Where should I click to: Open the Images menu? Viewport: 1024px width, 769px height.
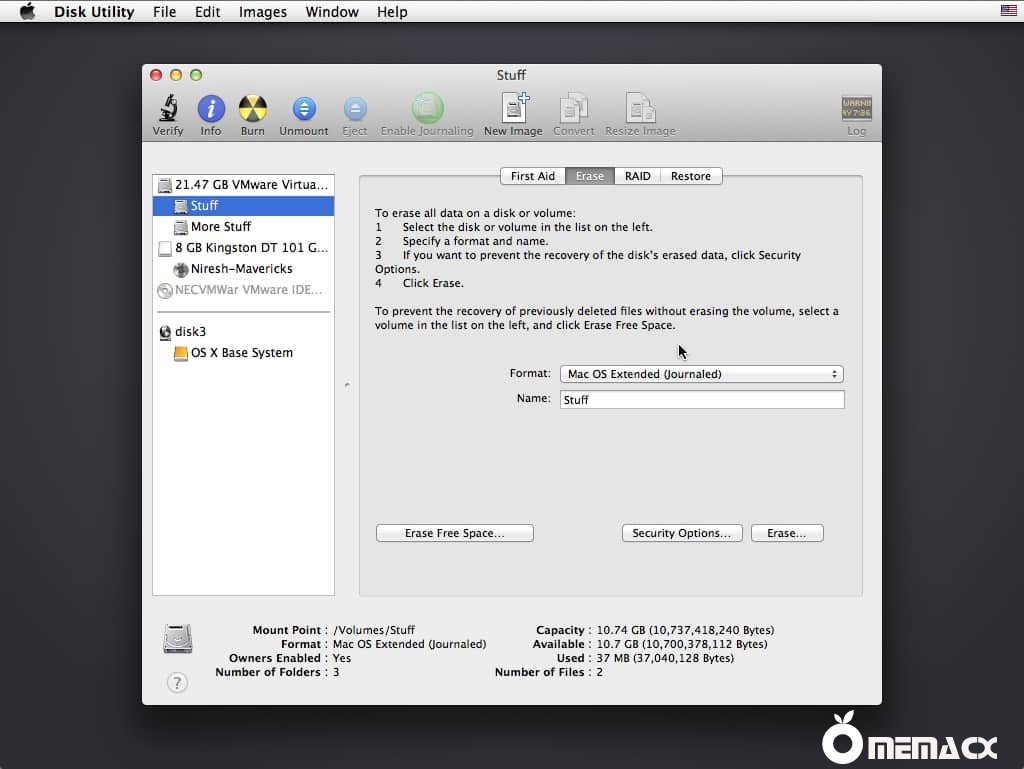pos(263,11)
